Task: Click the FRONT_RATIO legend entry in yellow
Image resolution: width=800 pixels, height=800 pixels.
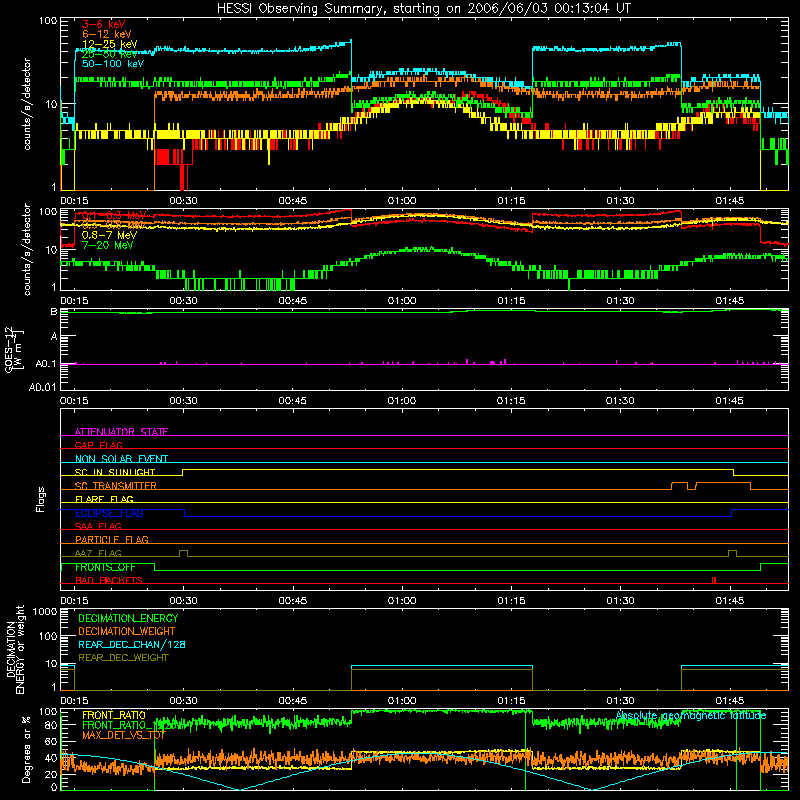Action: [114, 715]
